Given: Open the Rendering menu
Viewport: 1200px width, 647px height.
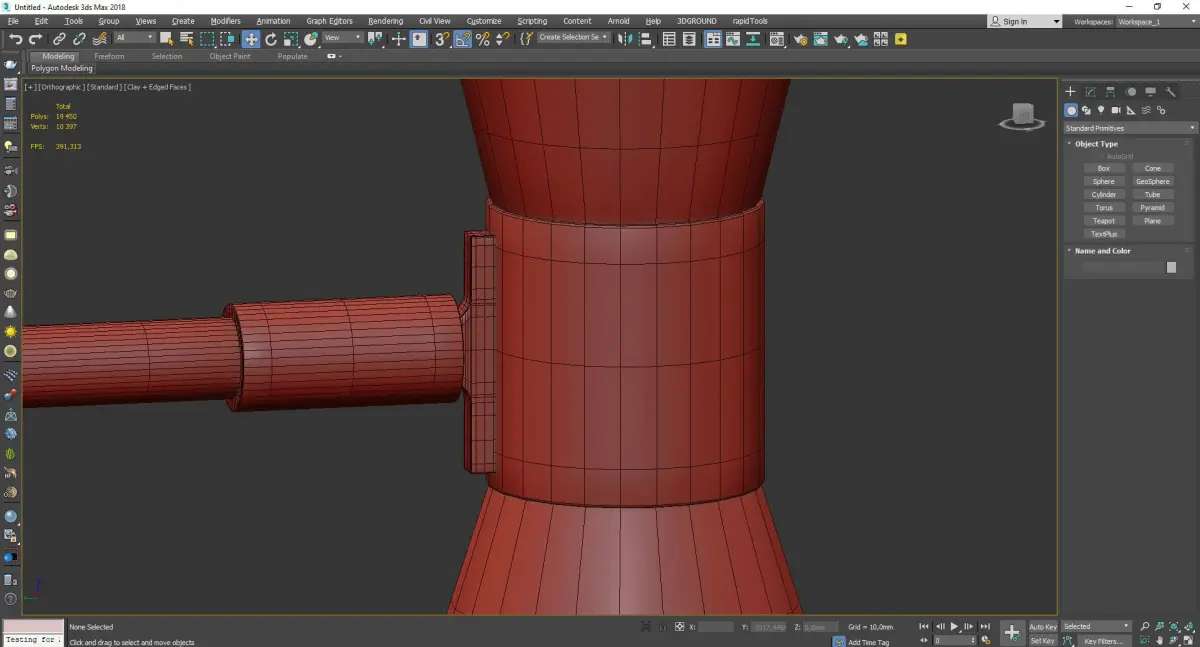Looking at the screenshot, I should click(x=386, y=21).
